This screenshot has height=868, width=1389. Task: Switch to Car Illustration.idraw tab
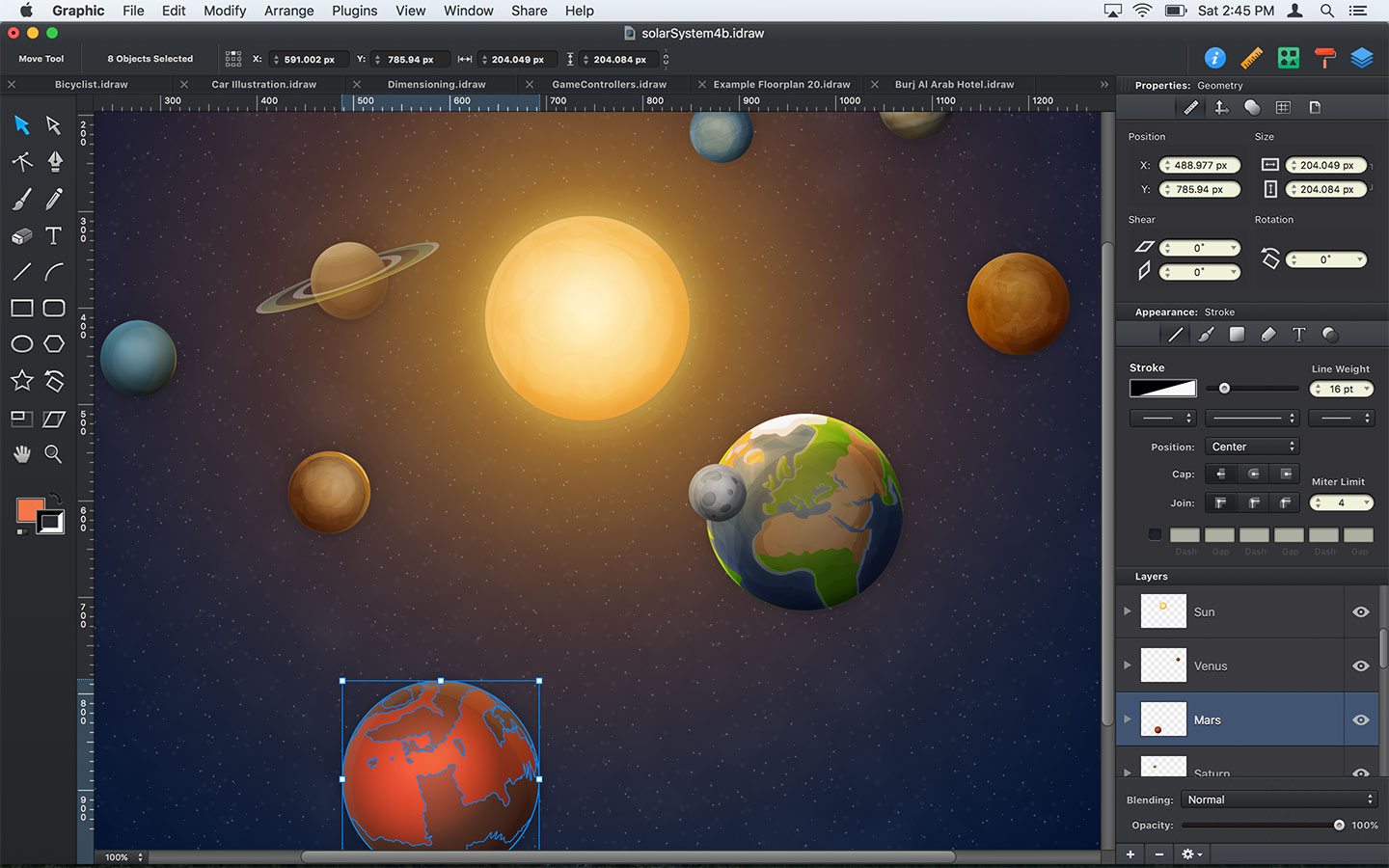pyautogui.click(x=263, y=85)
